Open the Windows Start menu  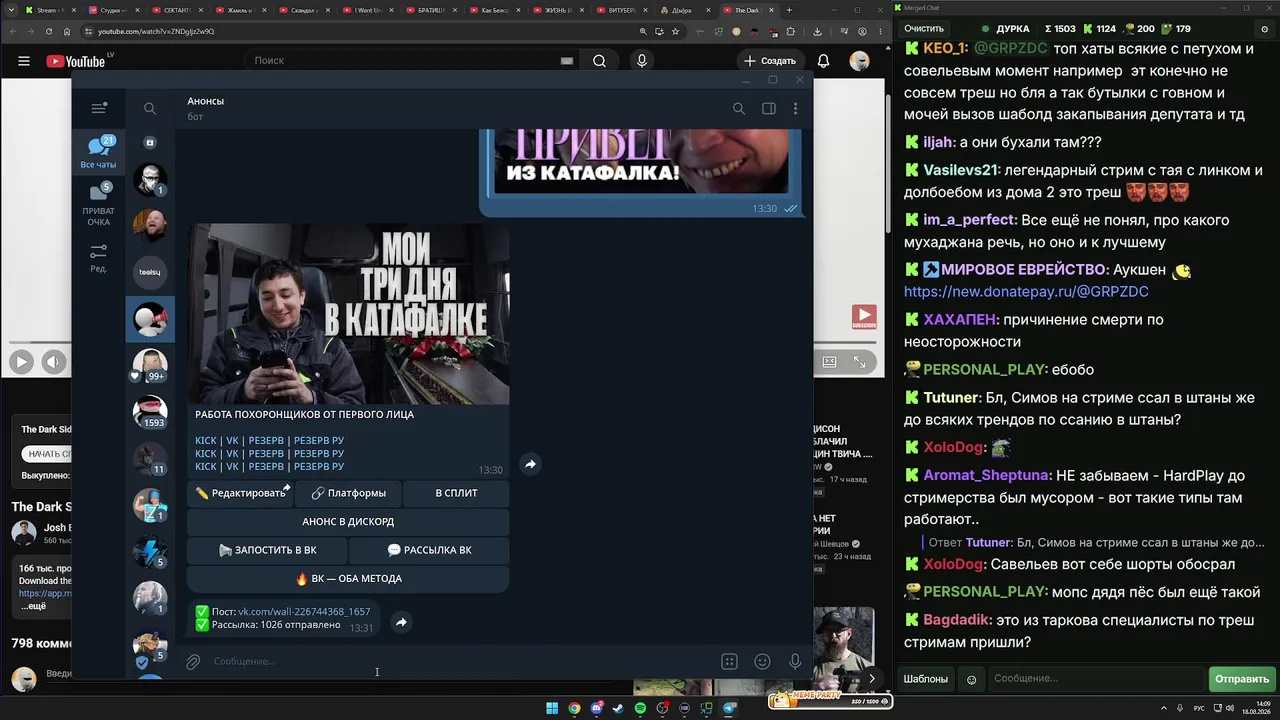point(552,709)
